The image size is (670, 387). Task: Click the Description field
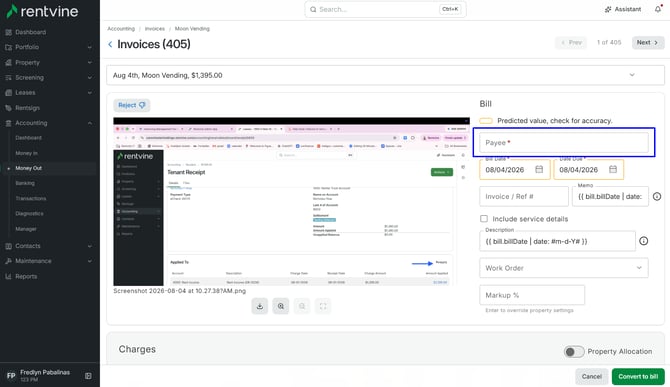[557, 241]
